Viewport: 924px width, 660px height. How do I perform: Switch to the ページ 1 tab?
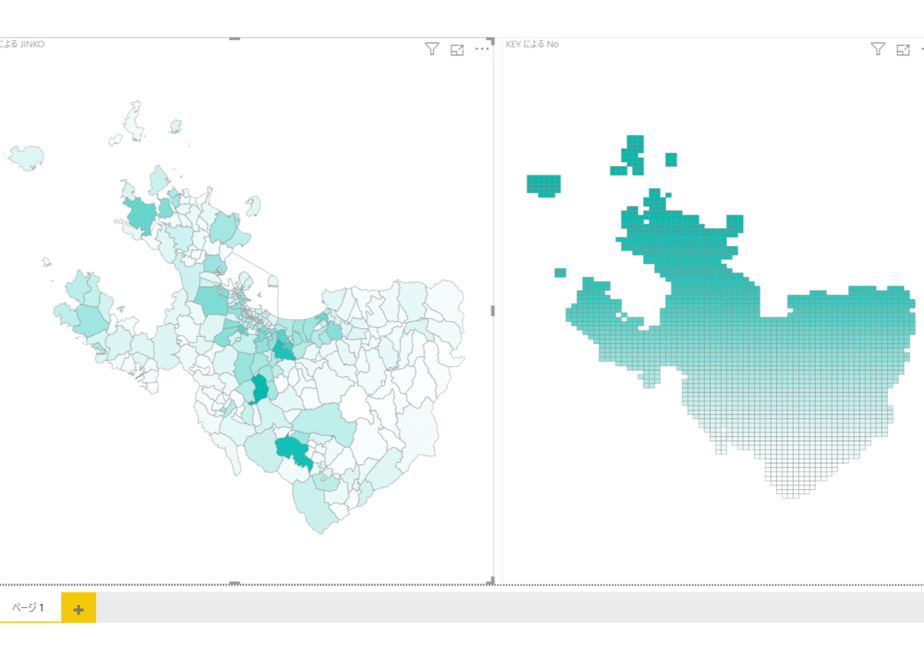pyautogui.click(x=28, y=608)
